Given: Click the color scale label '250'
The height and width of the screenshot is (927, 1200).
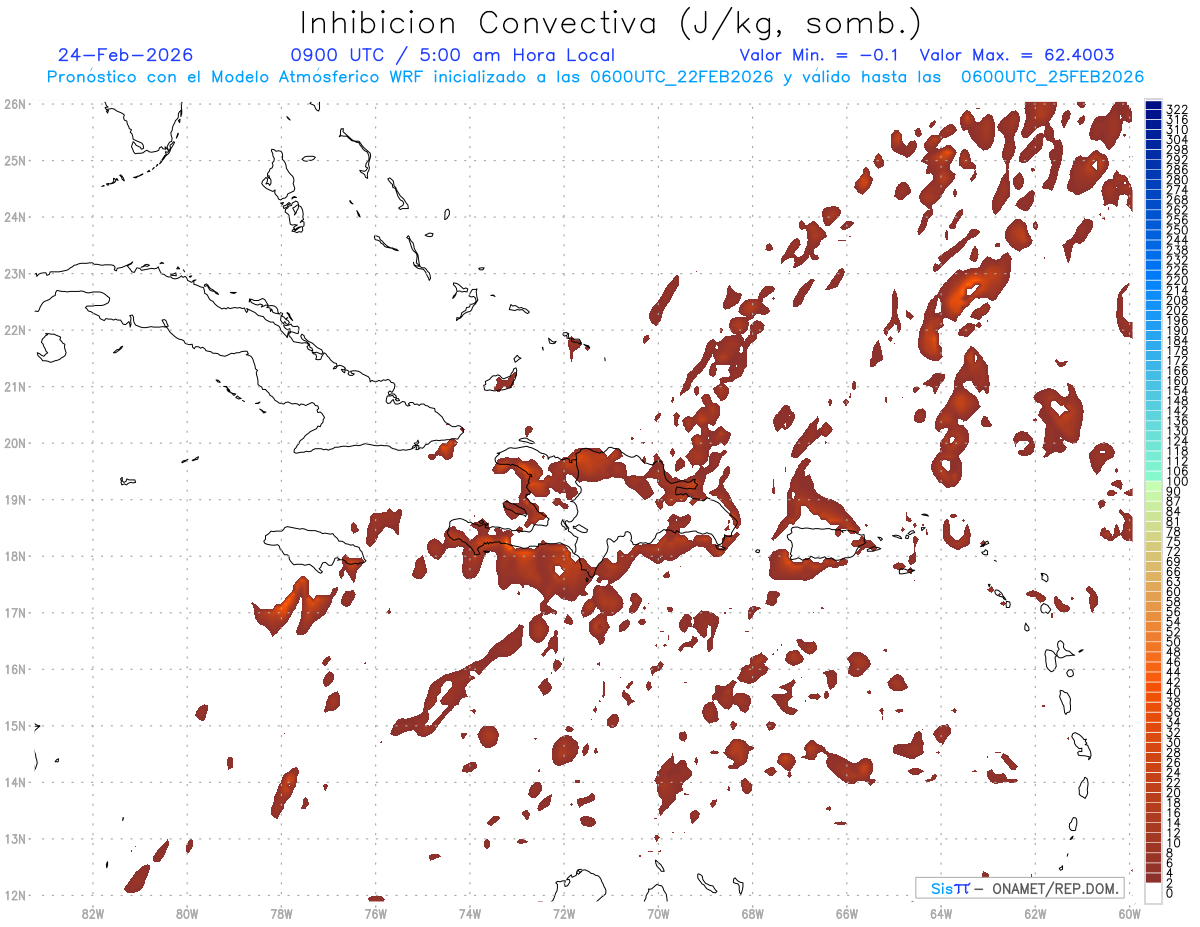Looking at the screenshot, I should tap(1177, 230).
